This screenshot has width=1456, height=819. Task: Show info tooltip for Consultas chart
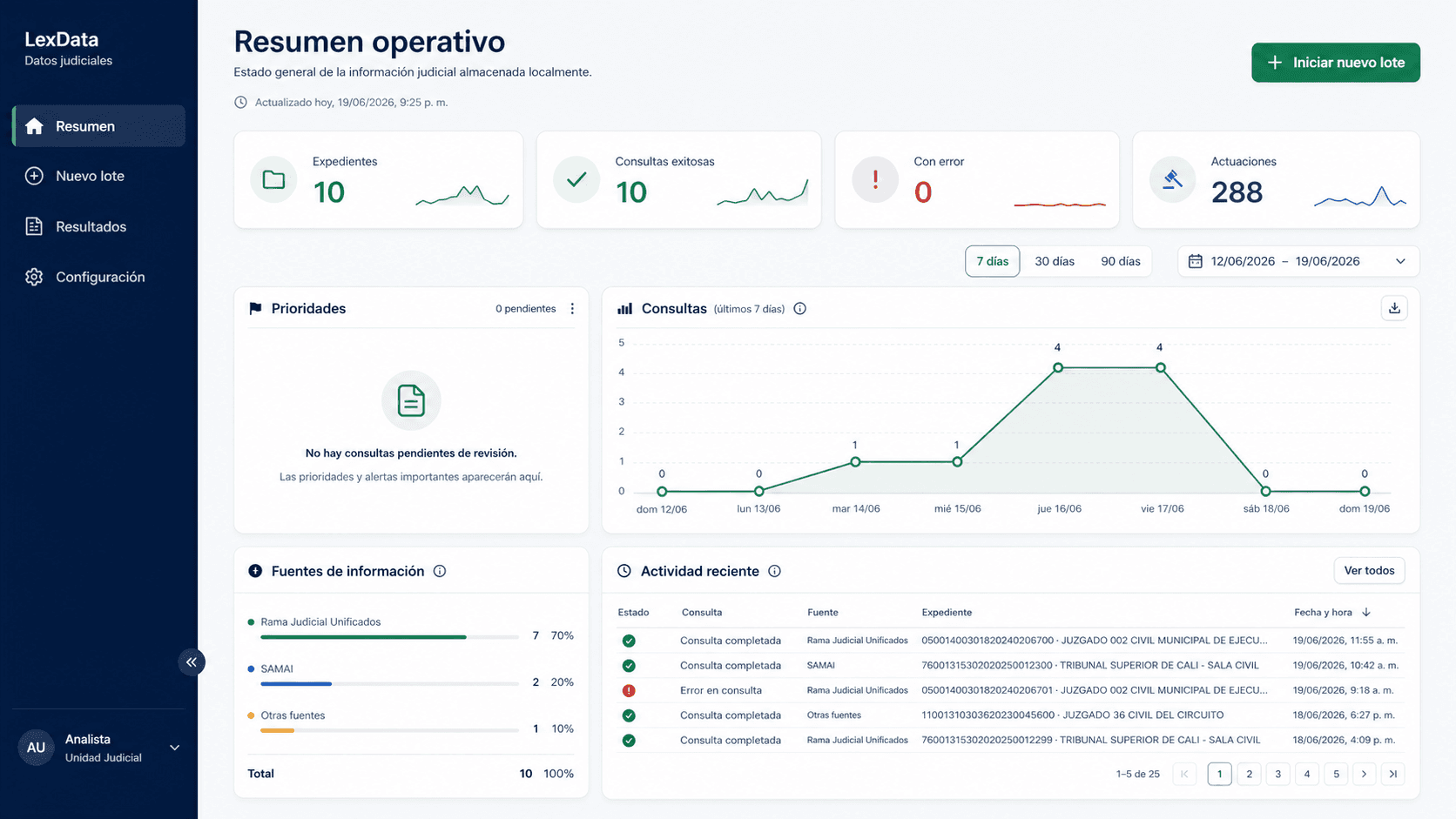800,309
